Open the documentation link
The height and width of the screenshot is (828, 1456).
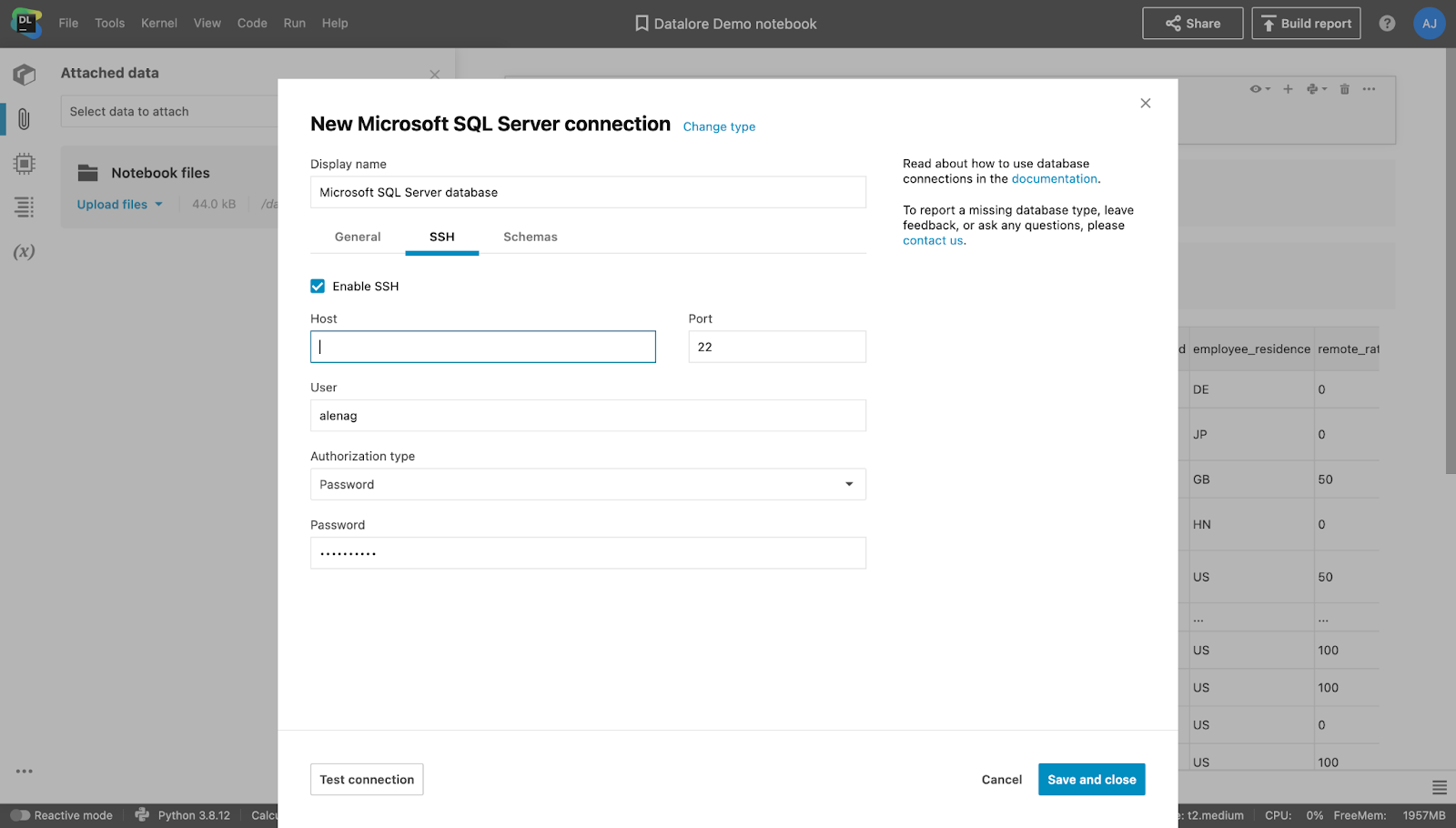pyautogui.click(x=1055, y=179)
